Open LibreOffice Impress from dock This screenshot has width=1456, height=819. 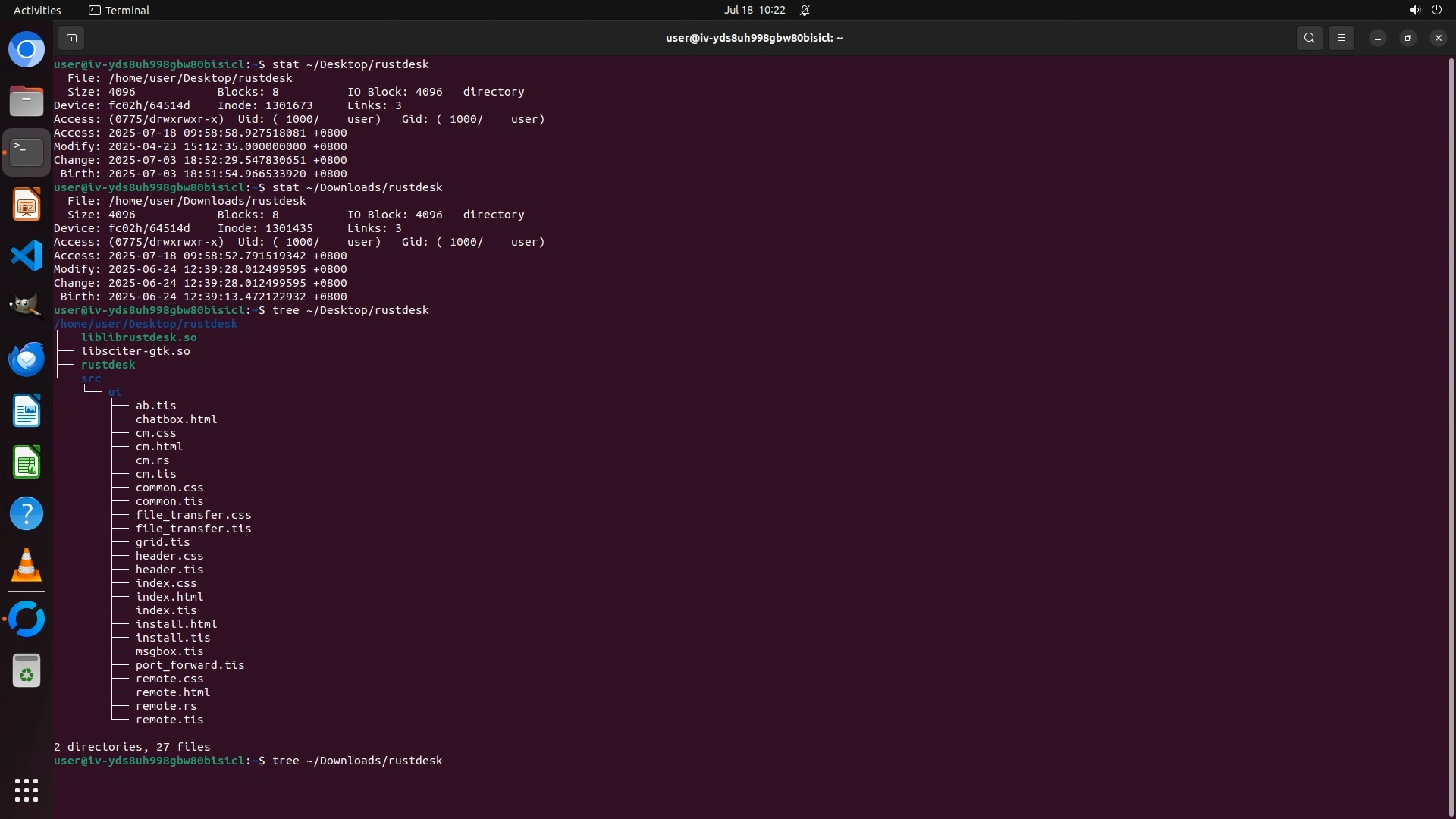27,204
